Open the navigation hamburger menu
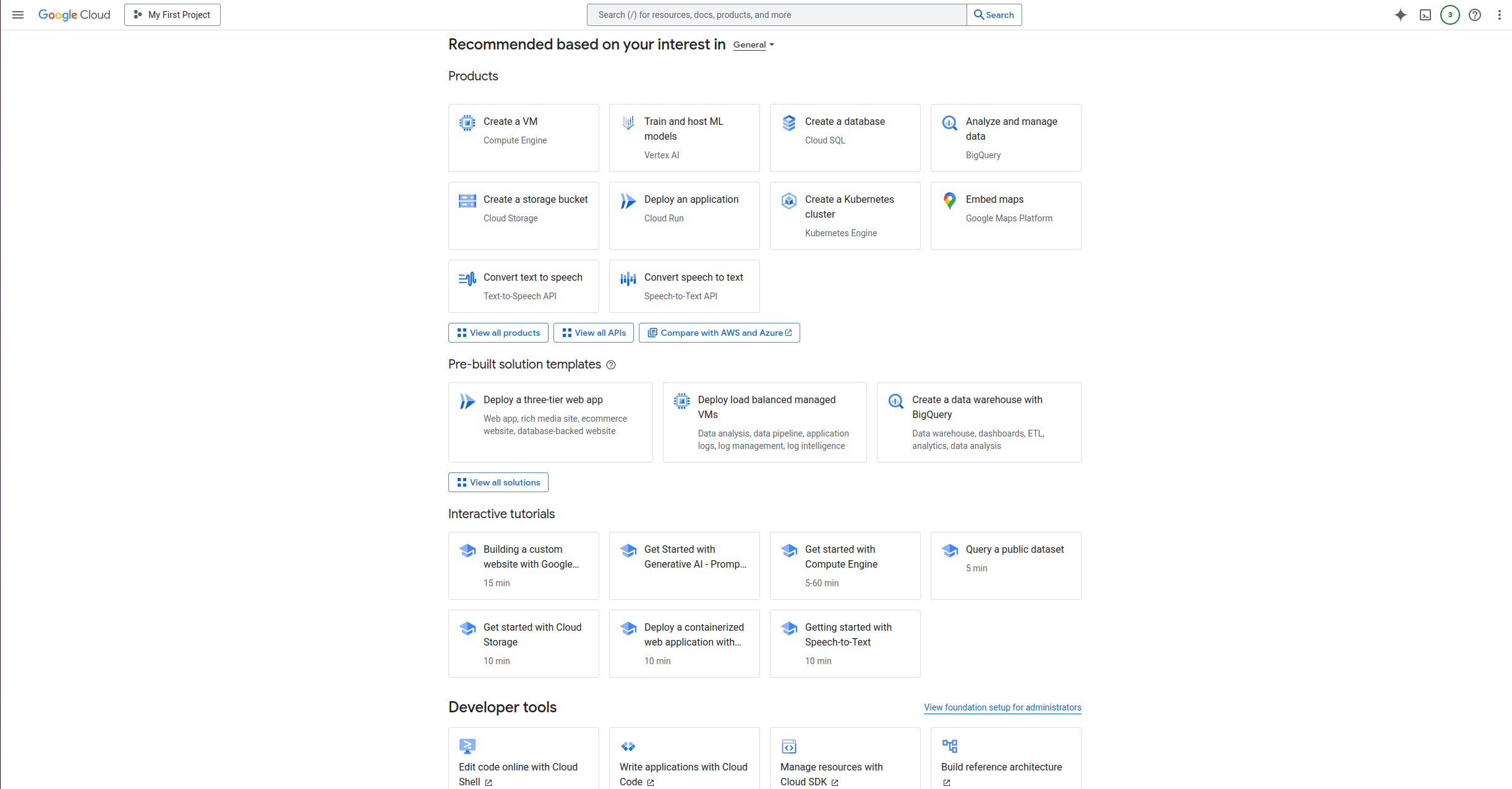1512x789 pixels. coord(17,14)
